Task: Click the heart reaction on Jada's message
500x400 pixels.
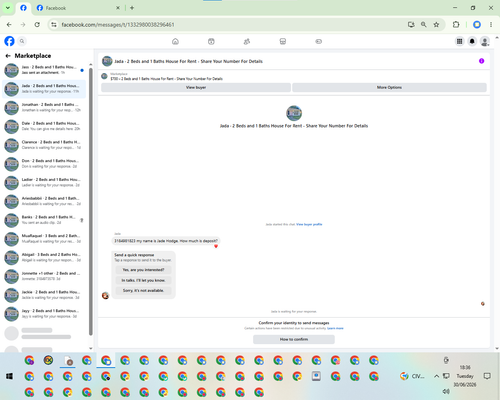Action: (216, 246)
